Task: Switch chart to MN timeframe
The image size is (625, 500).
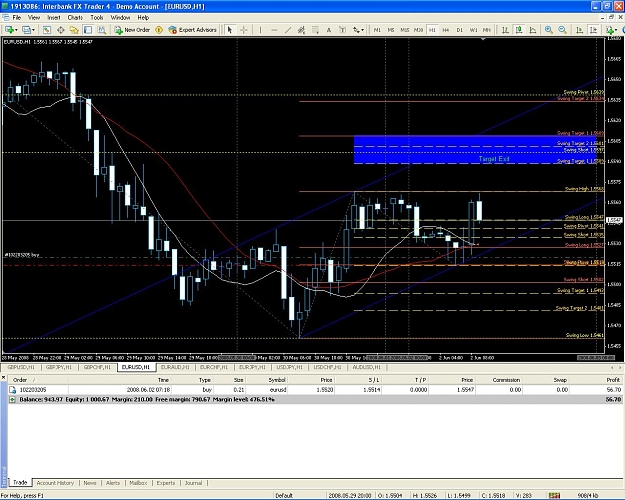Action: click(x=487, y=30)
